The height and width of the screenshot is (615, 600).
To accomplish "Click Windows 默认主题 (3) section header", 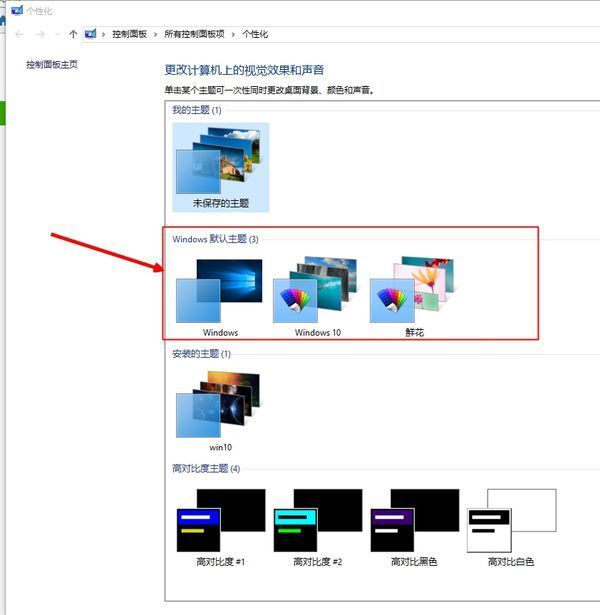I will (x=215, y=239).
